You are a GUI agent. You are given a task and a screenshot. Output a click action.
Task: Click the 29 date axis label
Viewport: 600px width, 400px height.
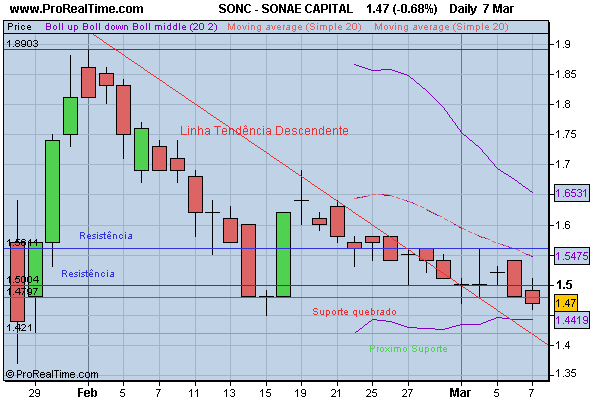pyautogui.click(x=34, y=393)
